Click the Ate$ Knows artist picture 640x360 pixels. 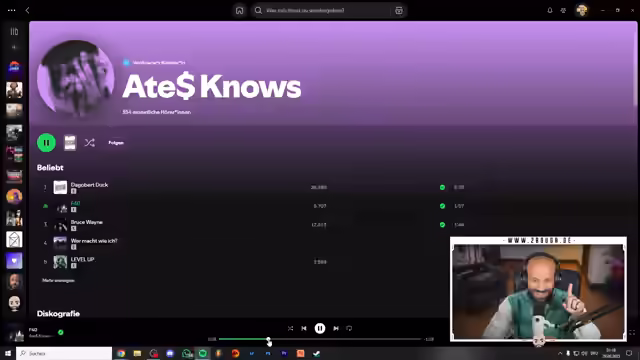point(75,78)
